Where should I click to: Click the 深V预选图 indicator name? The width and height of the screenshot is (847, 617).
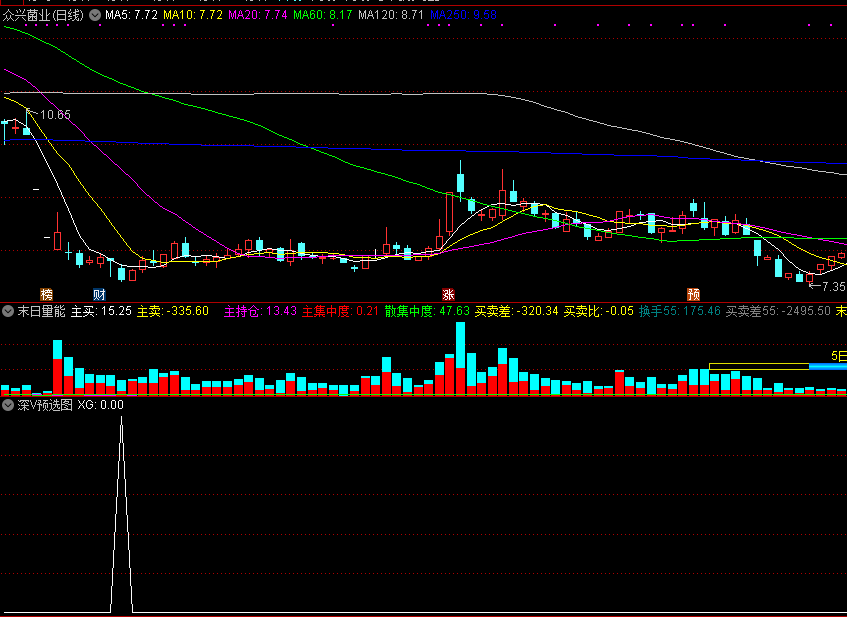(45, 405)
